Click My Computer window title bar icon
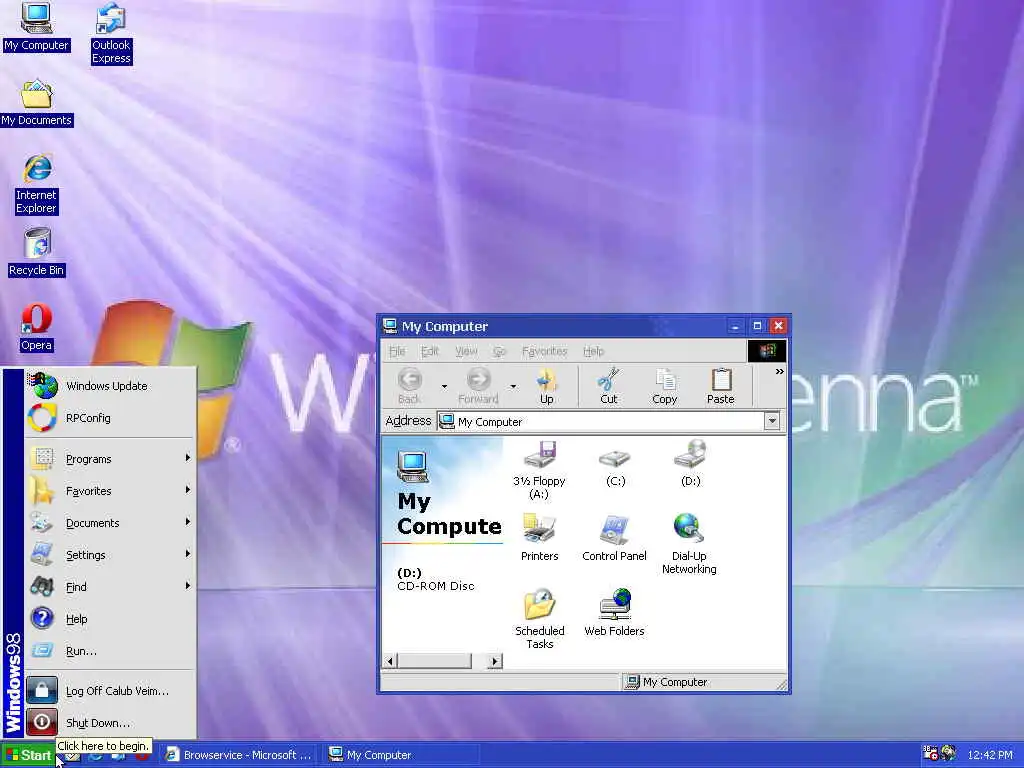 pyautogui.click(x=390, y=326)
